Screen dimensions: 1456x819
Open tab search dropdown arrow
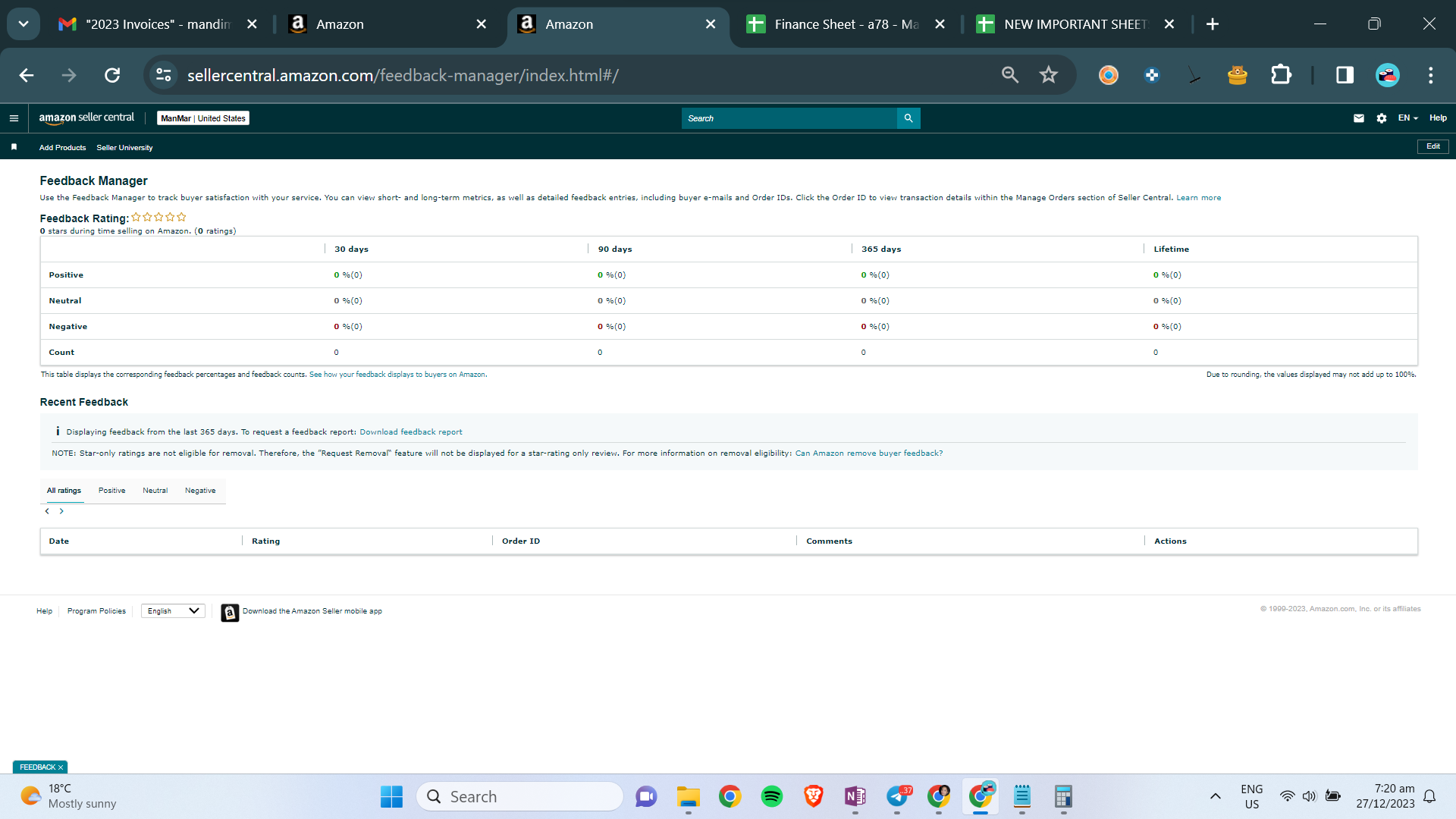tap(24, 24)
